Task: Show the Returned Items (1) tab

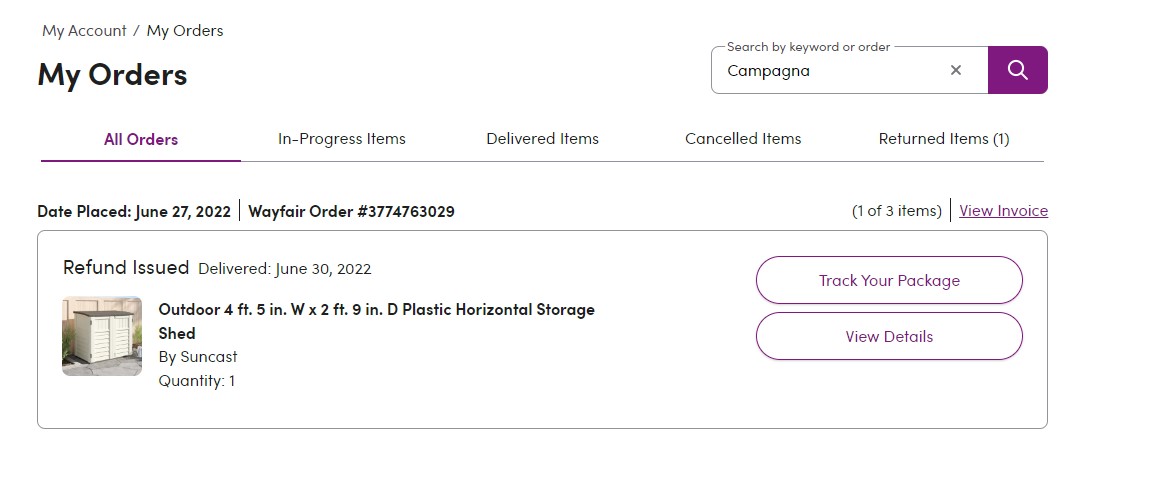Action: 943,138
